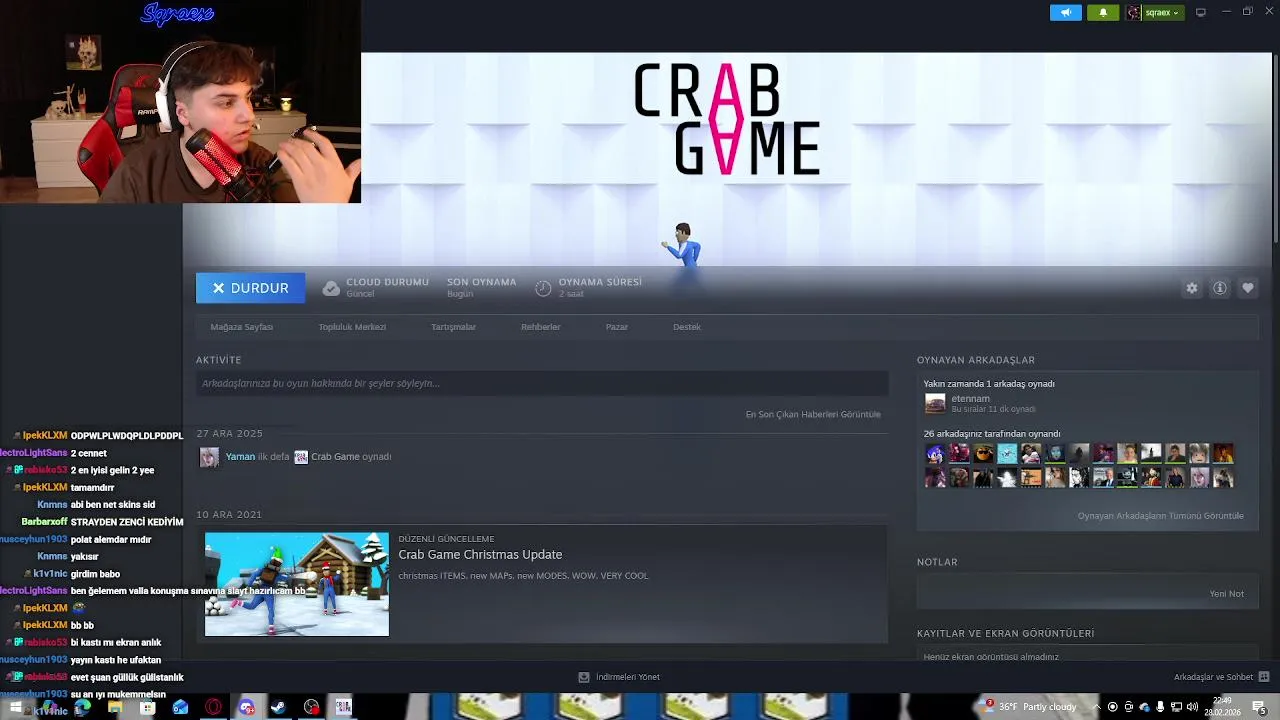Click tray recording circle icon
This screenshot has height=720, width=1280.
[1112, 707]
